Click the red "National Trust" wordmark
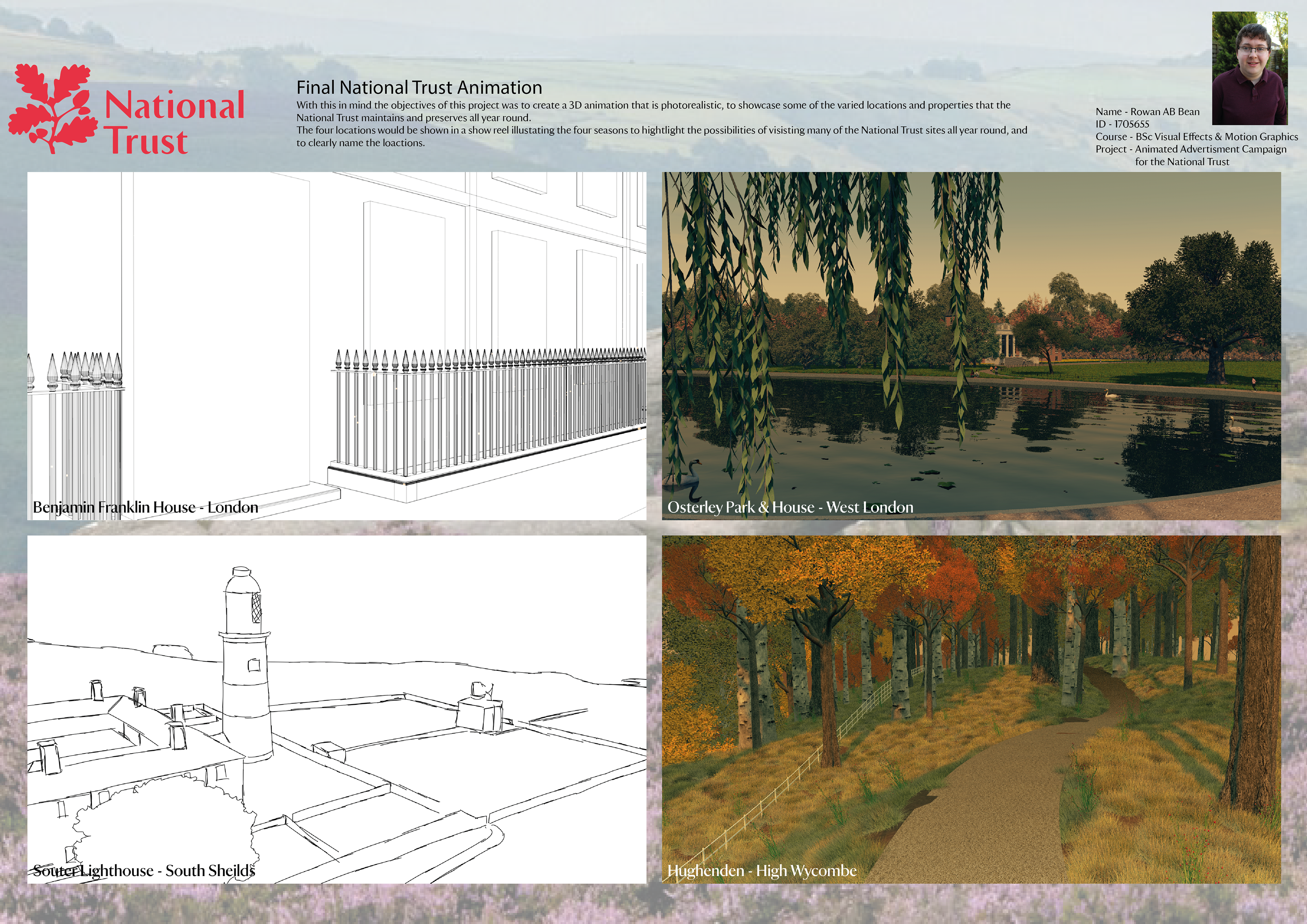The height and width of the screenshot is (924, 1307). point(174,123)
